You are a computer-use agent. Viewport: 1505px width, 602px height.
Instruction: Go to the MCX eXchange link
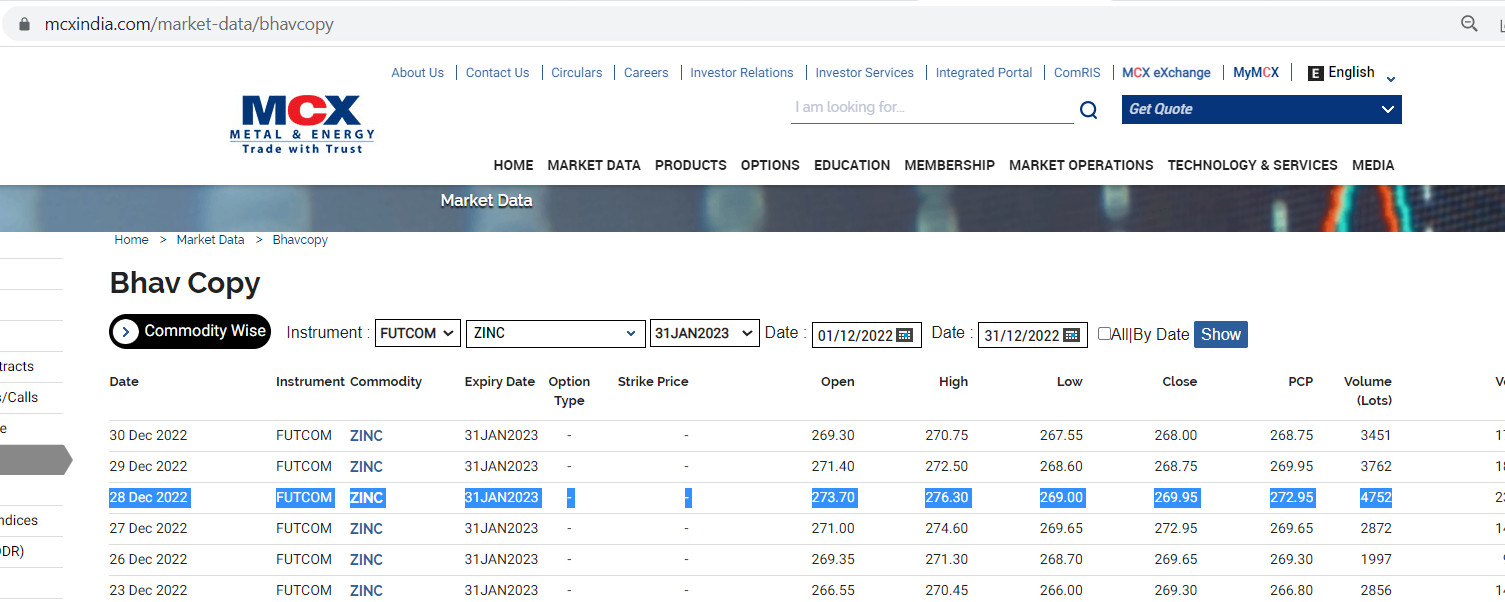[x=1166, y=73]
